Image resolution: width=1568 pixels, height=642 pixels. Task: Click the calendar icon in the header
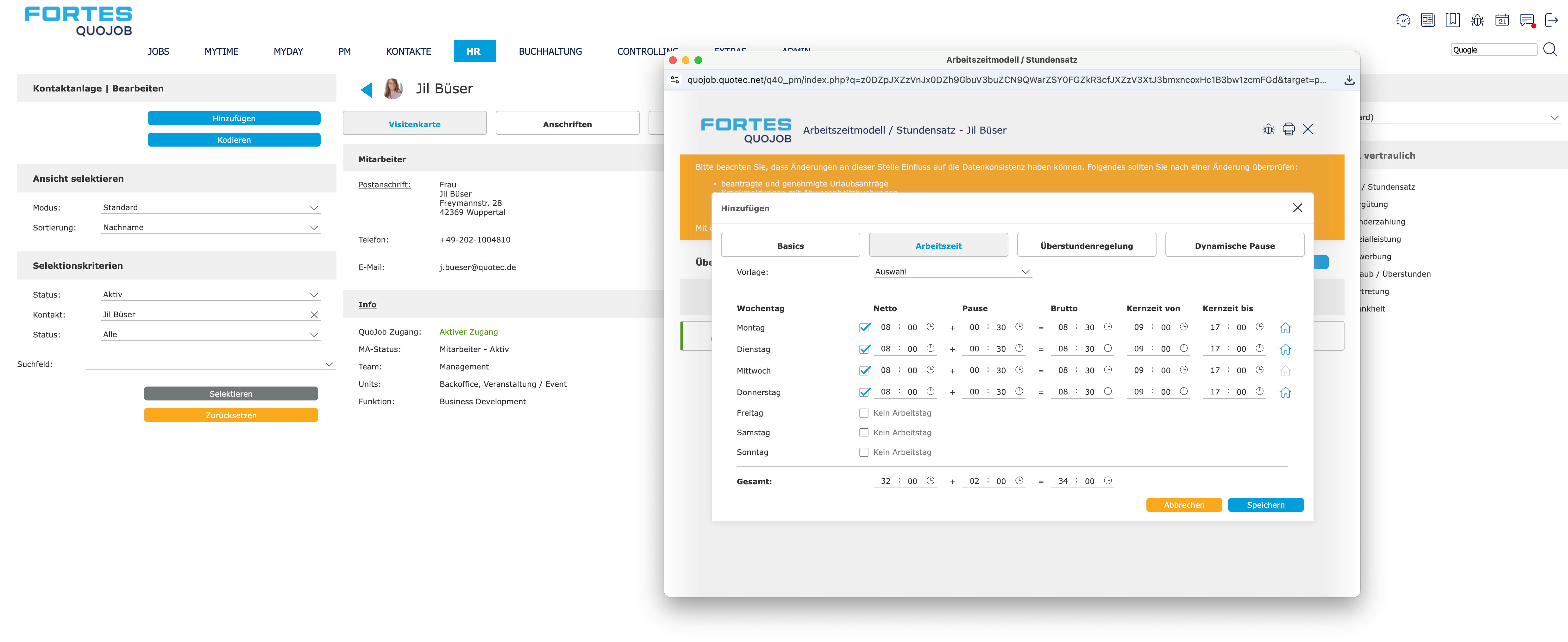pyautogui.click(x=1502, y=21)
